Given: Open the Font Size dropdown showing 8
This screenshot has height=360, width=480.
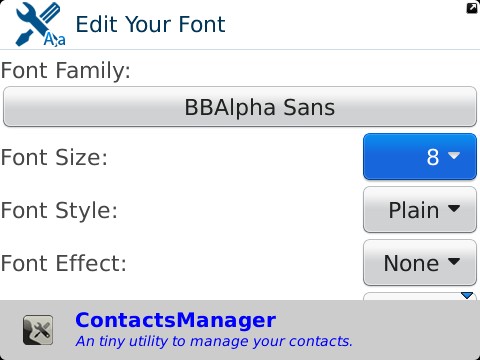Looking at the screenshot, I should click(x=420, y=156).
